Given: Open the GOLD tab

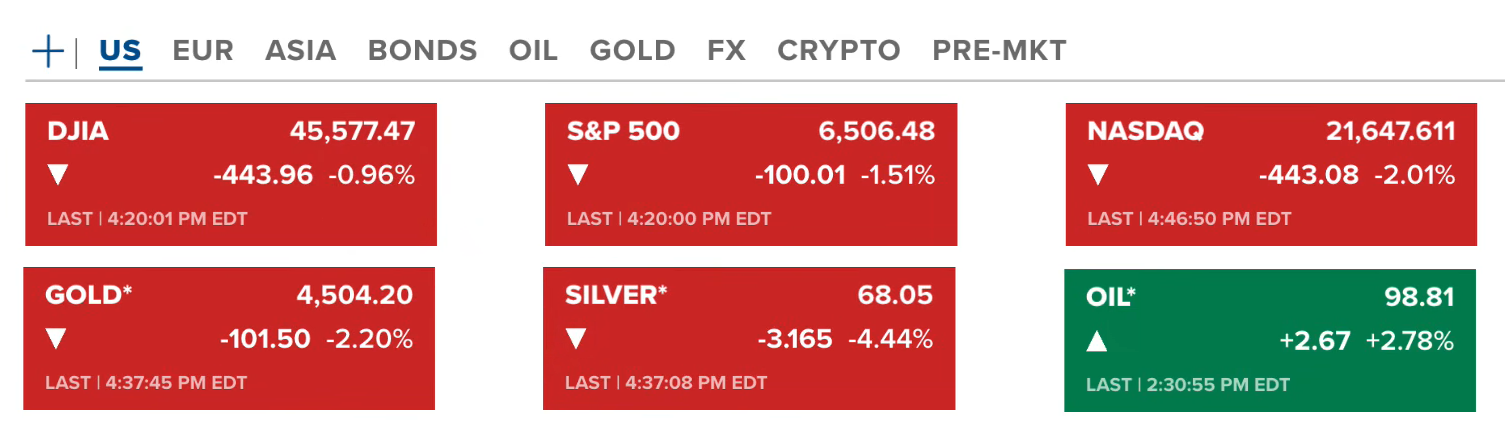Looking at the screenshot, I should tap(632, 50).
